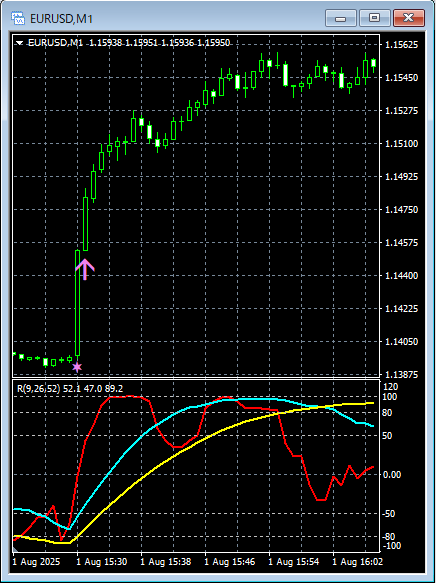Click the EURUSD,M1 title bar text
Image resolution: width=437 pixels, height=583 pixels.
61,19
